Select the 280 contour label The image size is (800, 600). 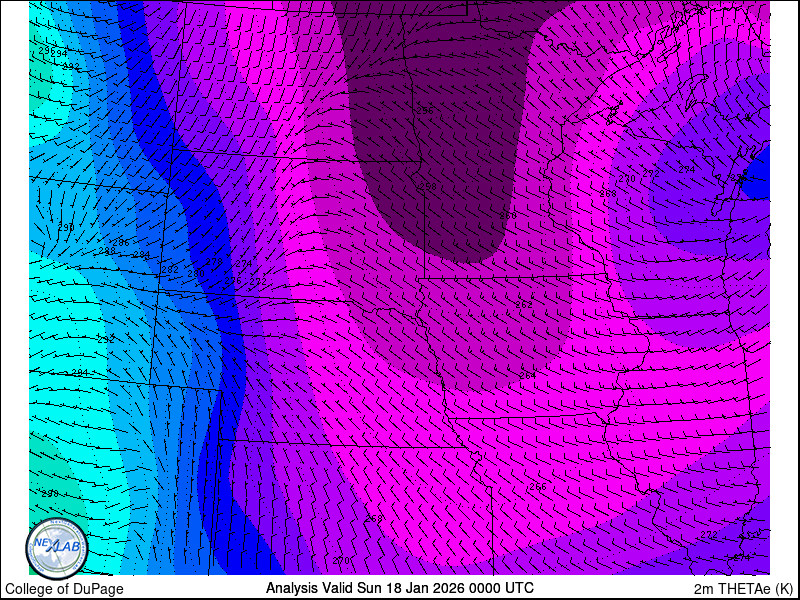196,274
